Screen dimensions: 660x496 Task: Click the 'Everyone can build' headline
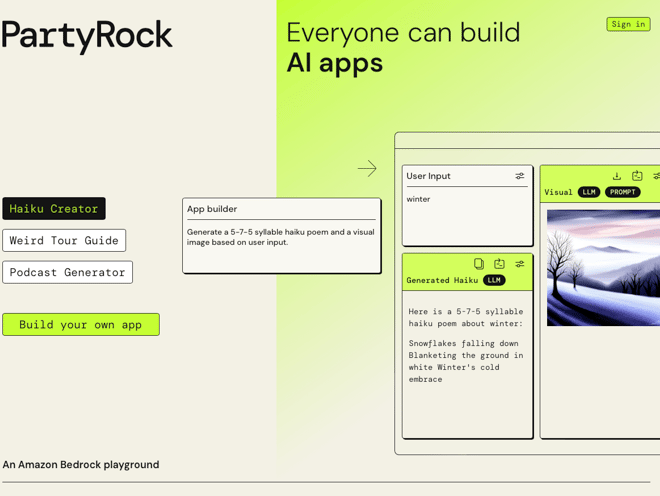tap(403, 32)
